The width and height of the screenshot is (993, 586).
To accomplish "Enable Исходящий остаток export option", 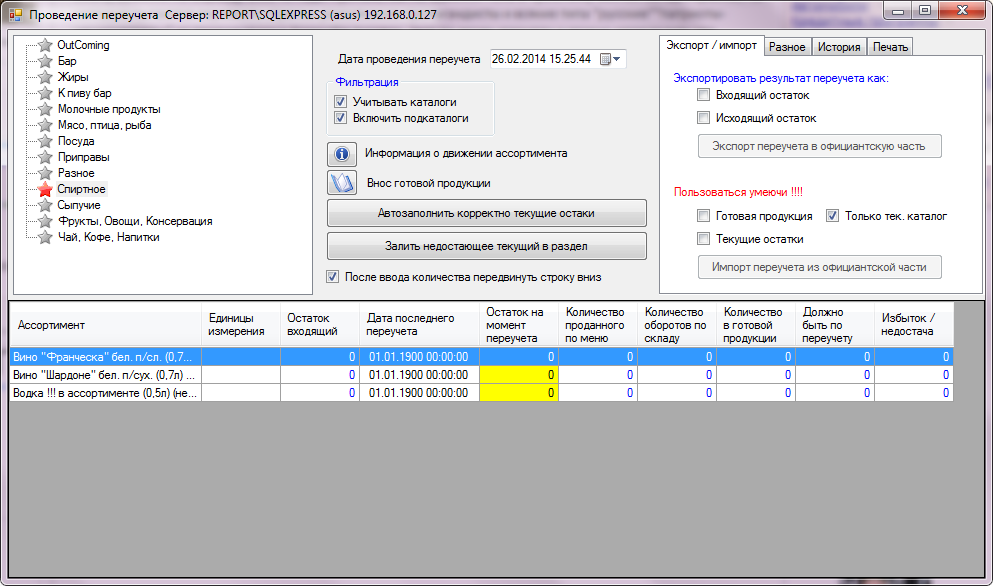I will click(703, 118).
